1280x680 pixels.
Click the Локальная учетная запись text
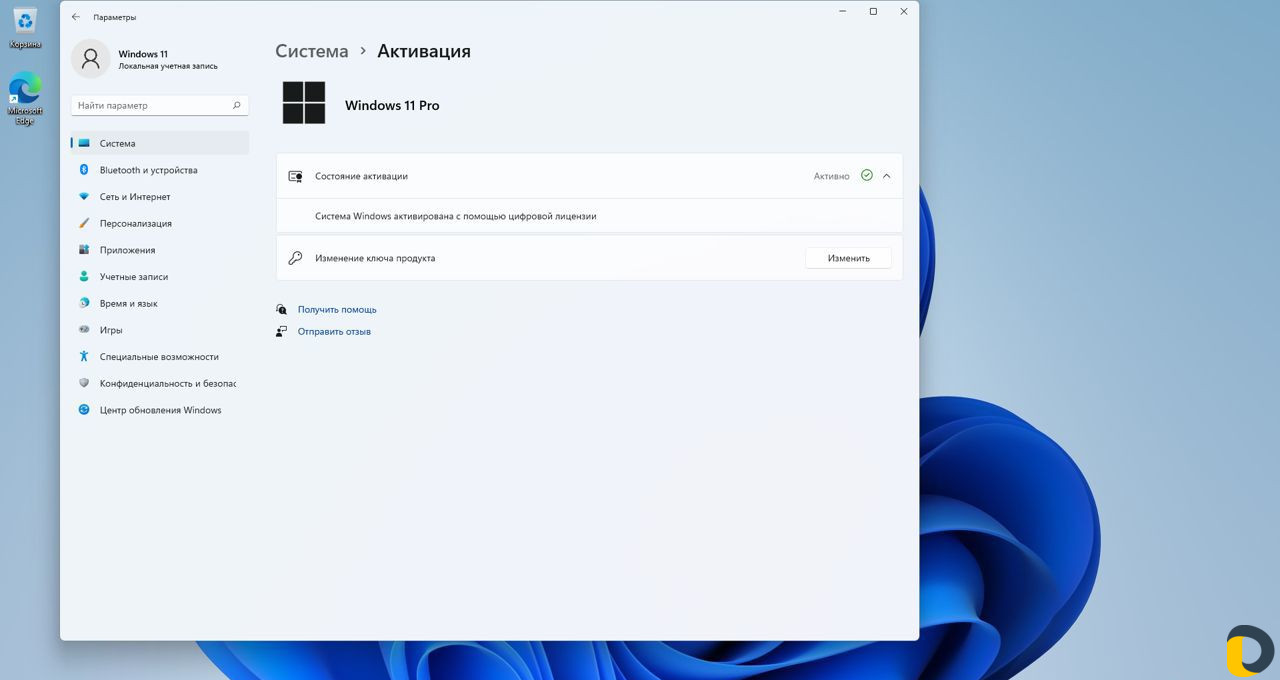point(168,66)
